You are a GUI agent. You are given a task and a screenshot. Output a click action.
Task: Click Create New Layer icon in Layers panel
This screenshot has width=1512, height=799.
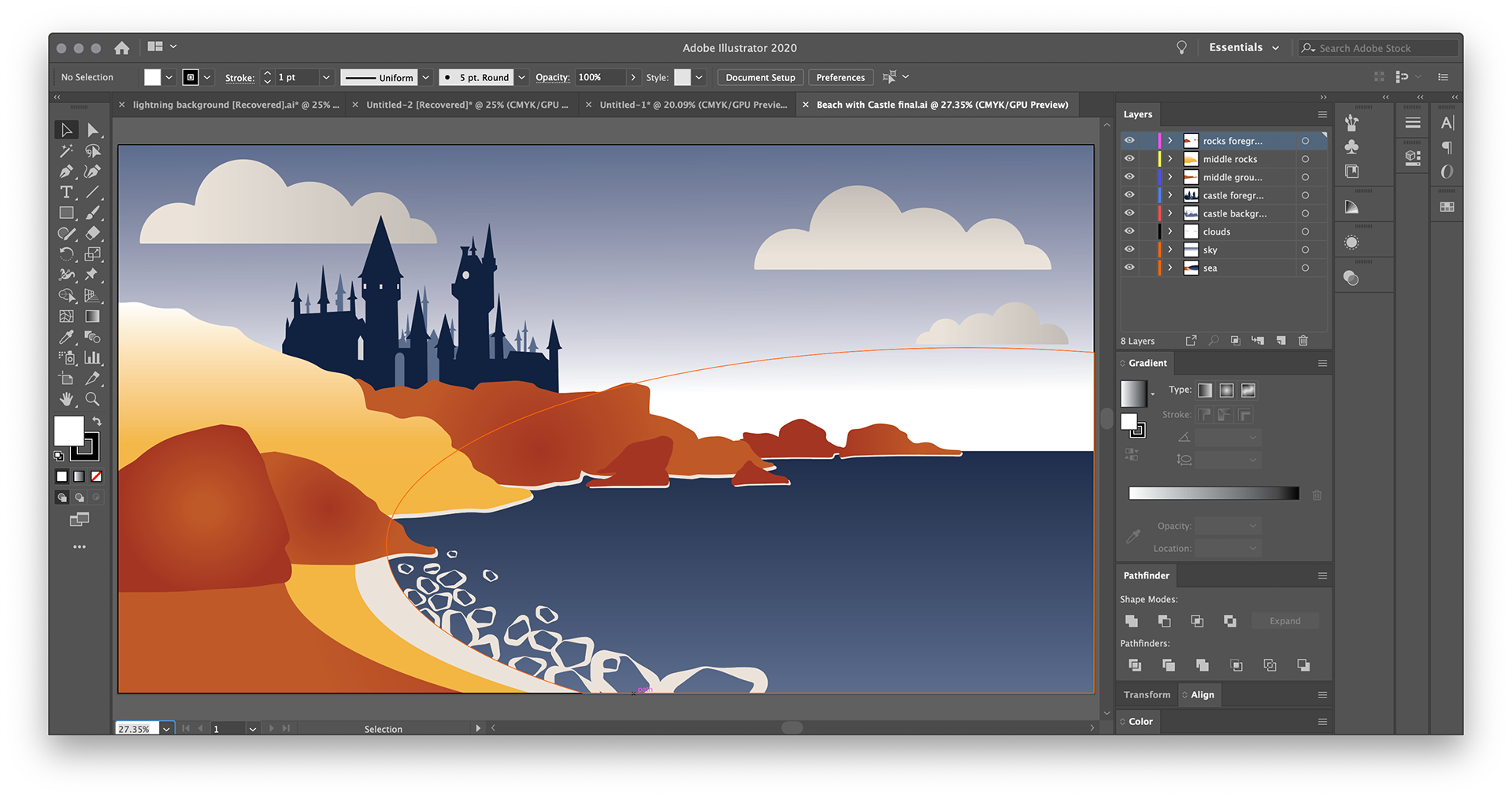[x=1281, y=340]
